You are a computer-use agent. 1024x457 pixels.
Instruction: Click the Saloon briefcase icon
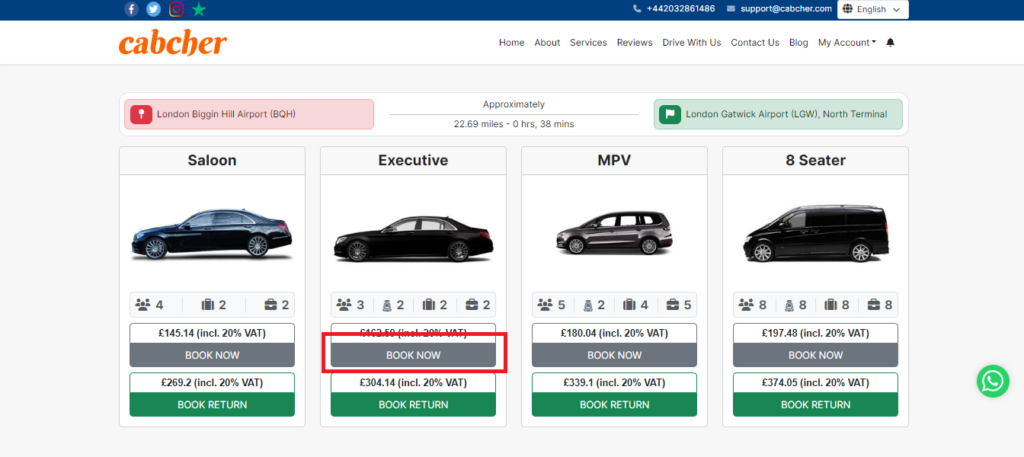click(x=270, y=304)
